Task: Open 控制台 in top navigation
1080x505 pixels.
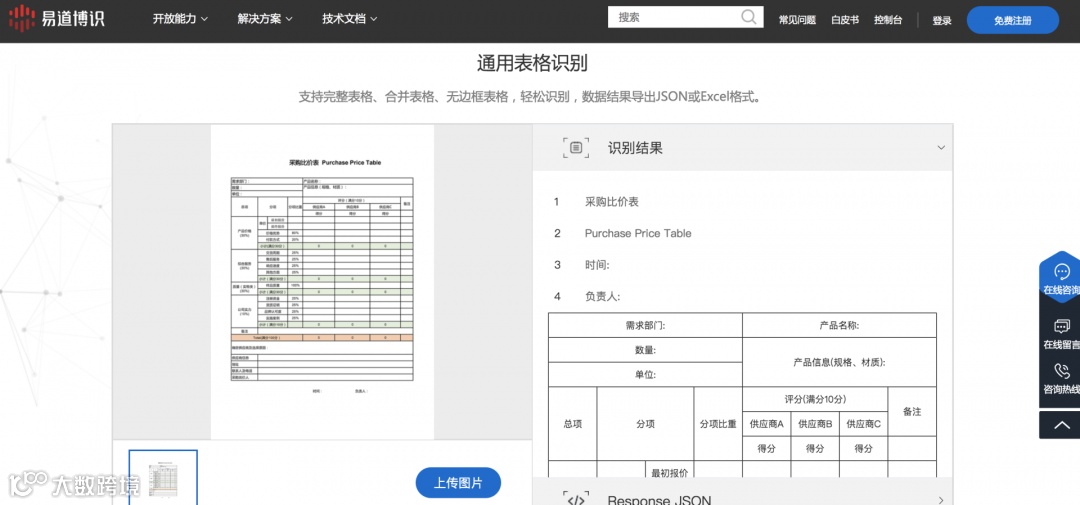Action: pyautogui.click(x=888, y=20)
